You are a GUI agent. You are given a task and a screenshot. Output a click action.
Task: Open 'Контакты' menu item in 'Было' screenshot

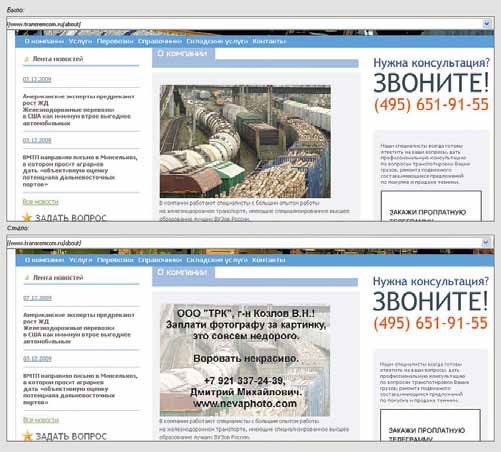click(269, 41)
